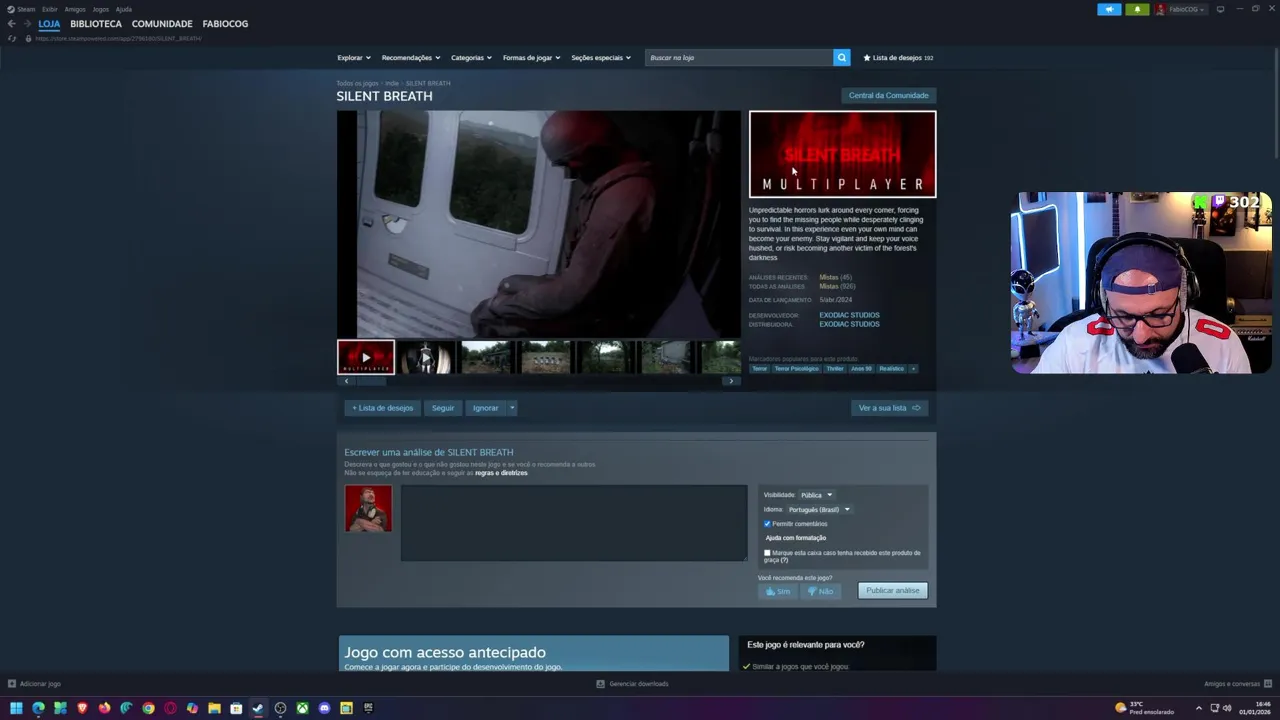
Task: Click the Steam icon in the taskbar
Action: point(258,708)
